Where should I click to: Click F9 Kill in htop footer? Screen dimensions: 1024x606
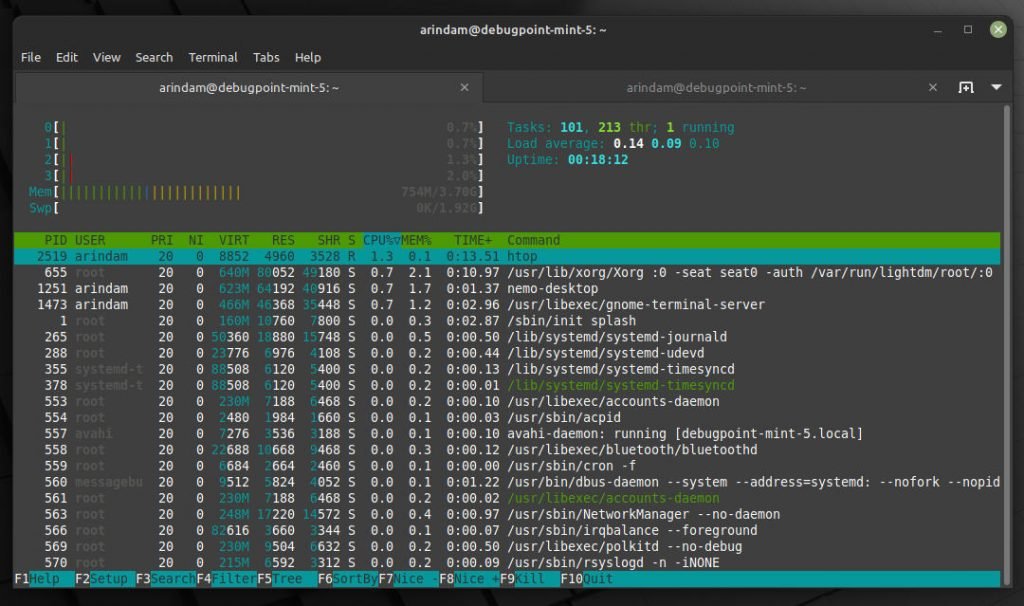[x=529, y=579]
